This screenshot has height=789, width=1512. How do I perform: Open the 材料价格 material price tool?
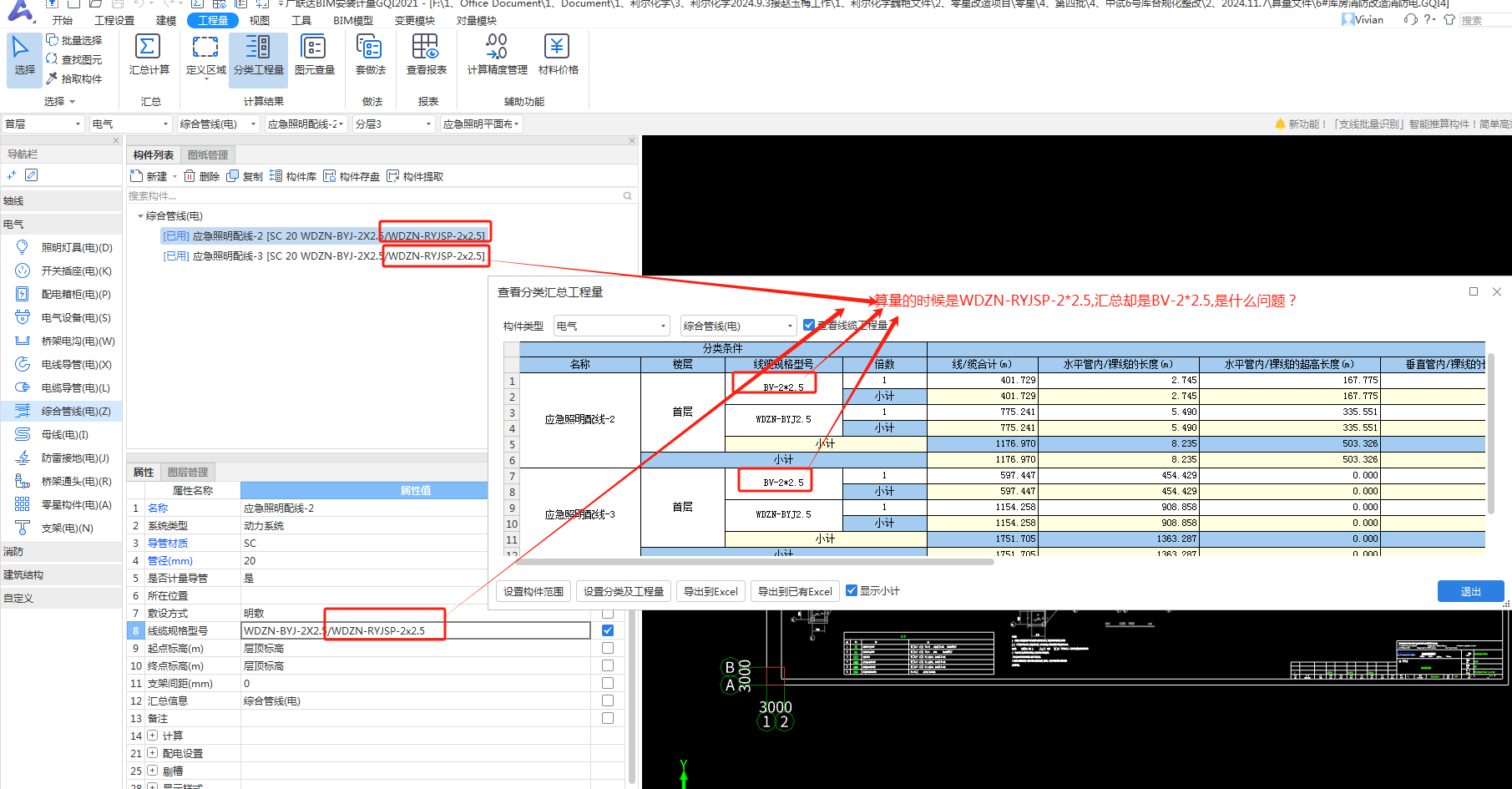point(558,55)
